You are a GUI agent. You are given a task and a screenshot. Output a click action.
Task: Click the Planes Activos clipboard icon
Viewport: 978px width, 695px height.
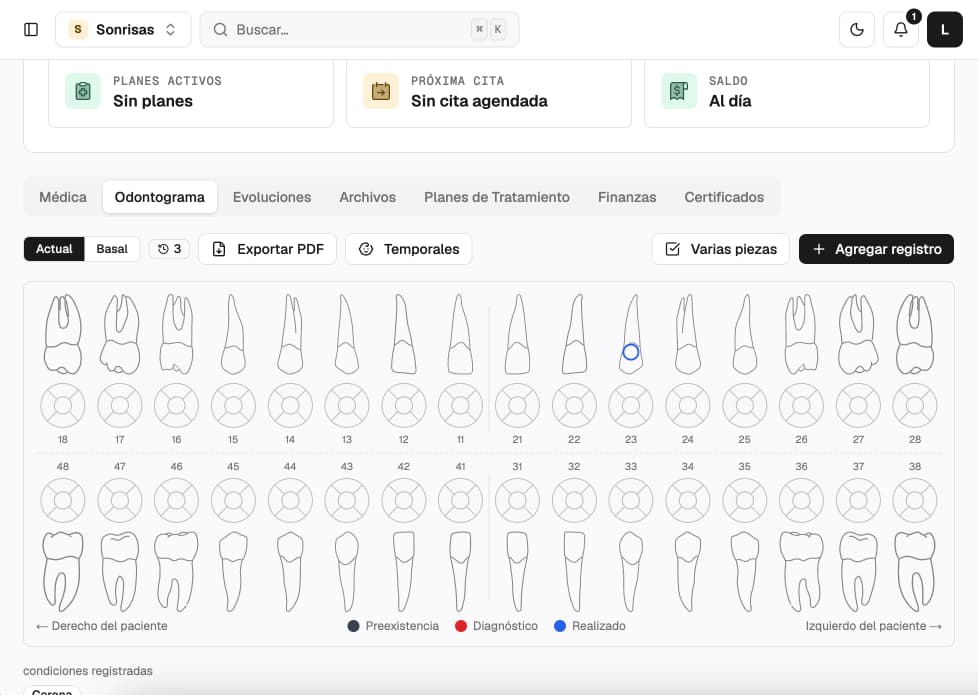click(83, 91)
